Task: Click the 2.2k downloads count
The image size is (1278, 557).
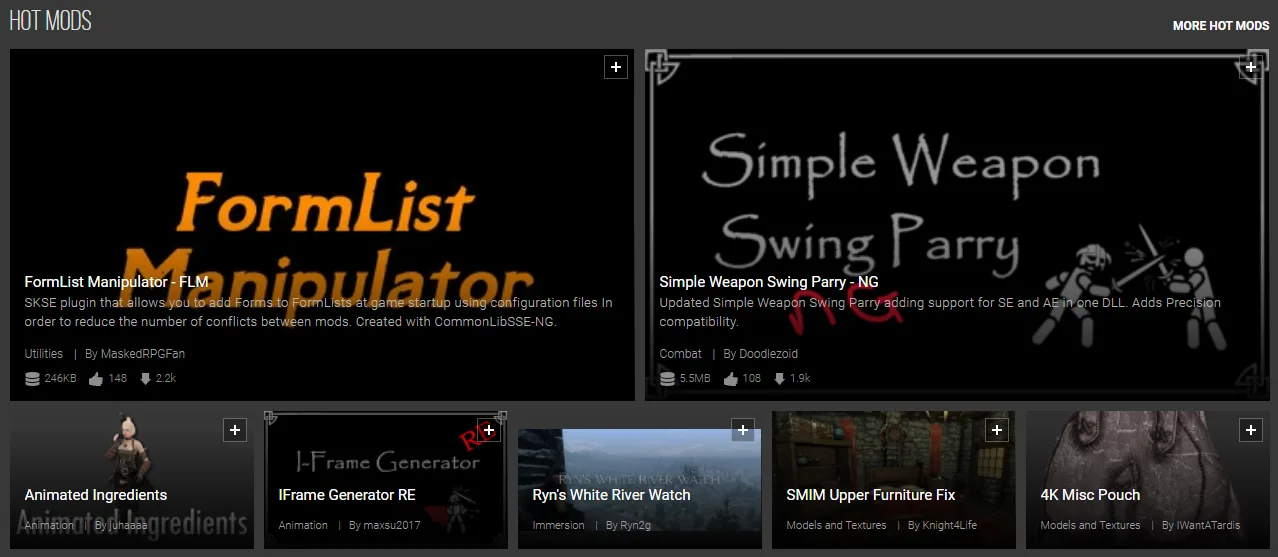Action: (166, 379)
